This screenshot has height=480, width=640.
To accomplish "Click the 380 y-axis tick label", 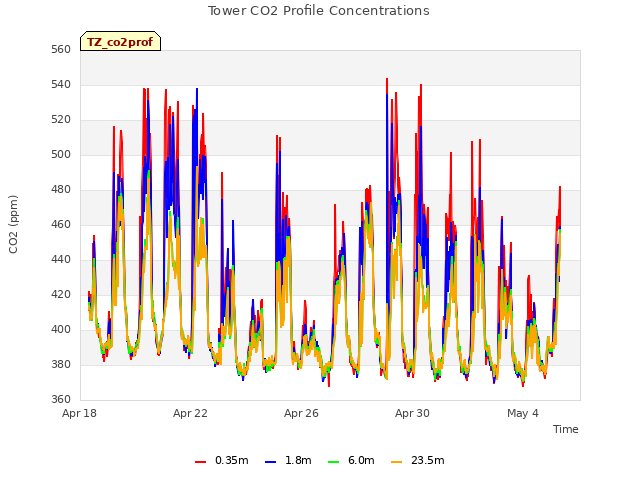I will [61, 364].
